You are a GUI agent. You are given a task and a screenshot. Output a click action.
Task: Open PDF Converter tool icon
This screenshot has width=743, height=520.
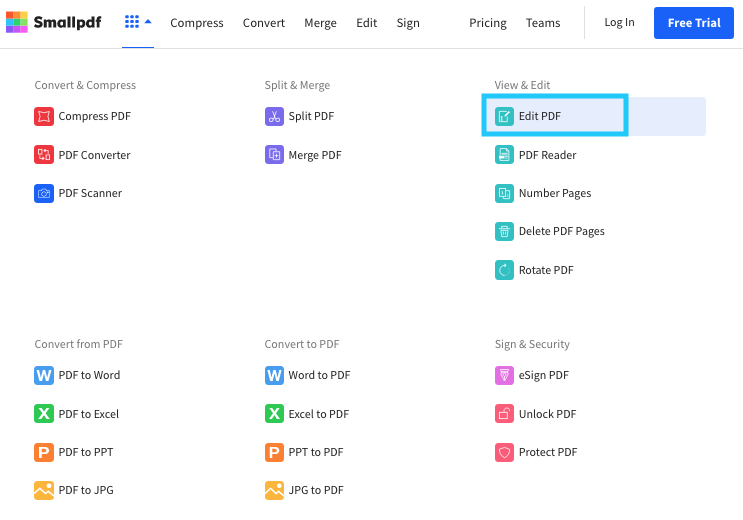tap(43, 155)
